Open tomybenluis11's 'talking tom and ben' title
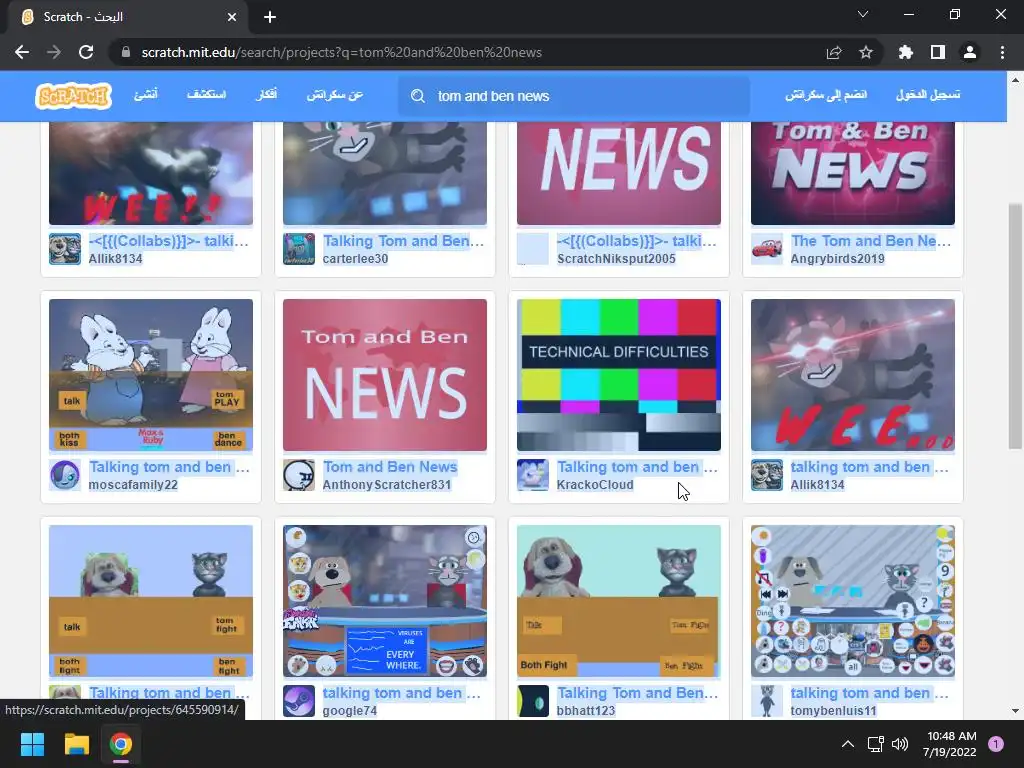1024x768 pixels. click(x=869, y=693)
